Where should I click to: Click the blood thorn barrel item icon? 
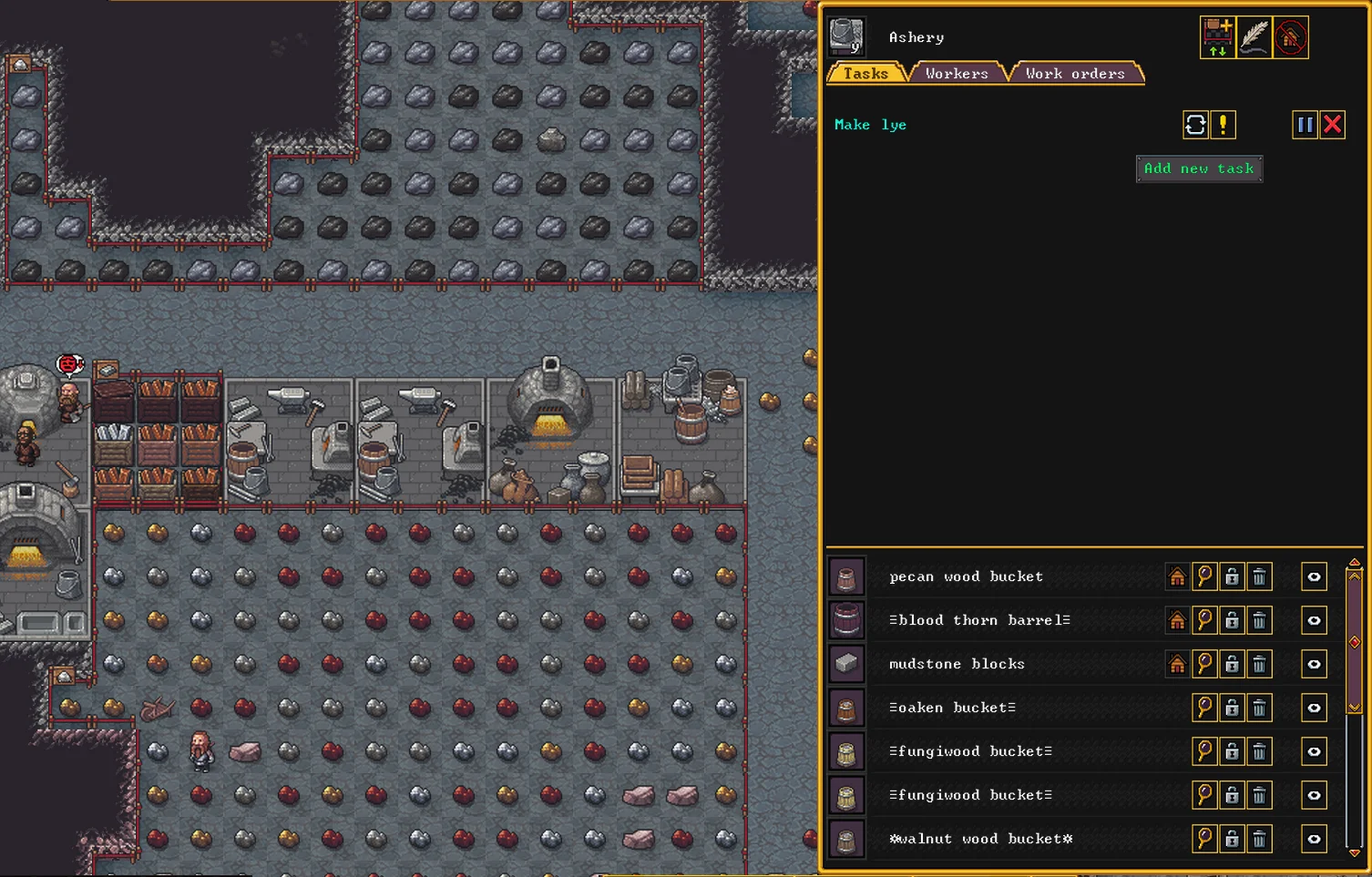click(x=846, y=620)
